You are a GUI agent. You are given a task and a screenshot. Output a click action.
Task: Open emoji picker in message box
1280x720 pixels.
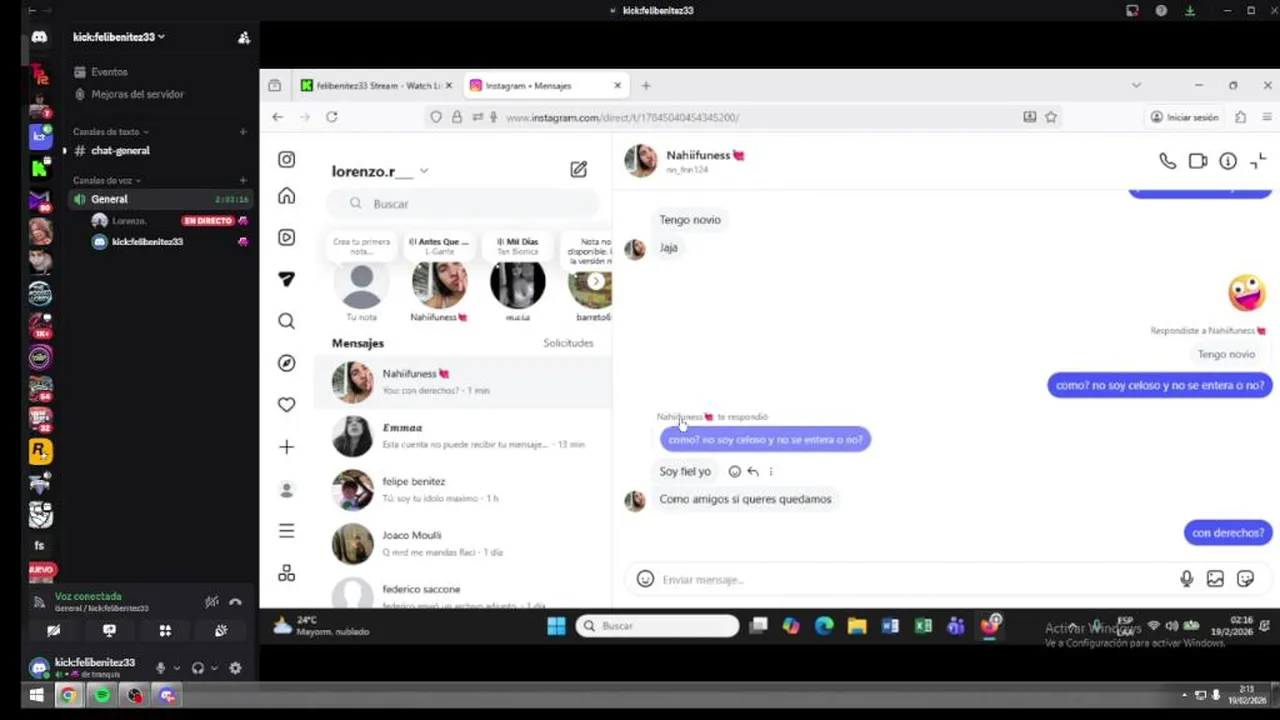point(645,579)
